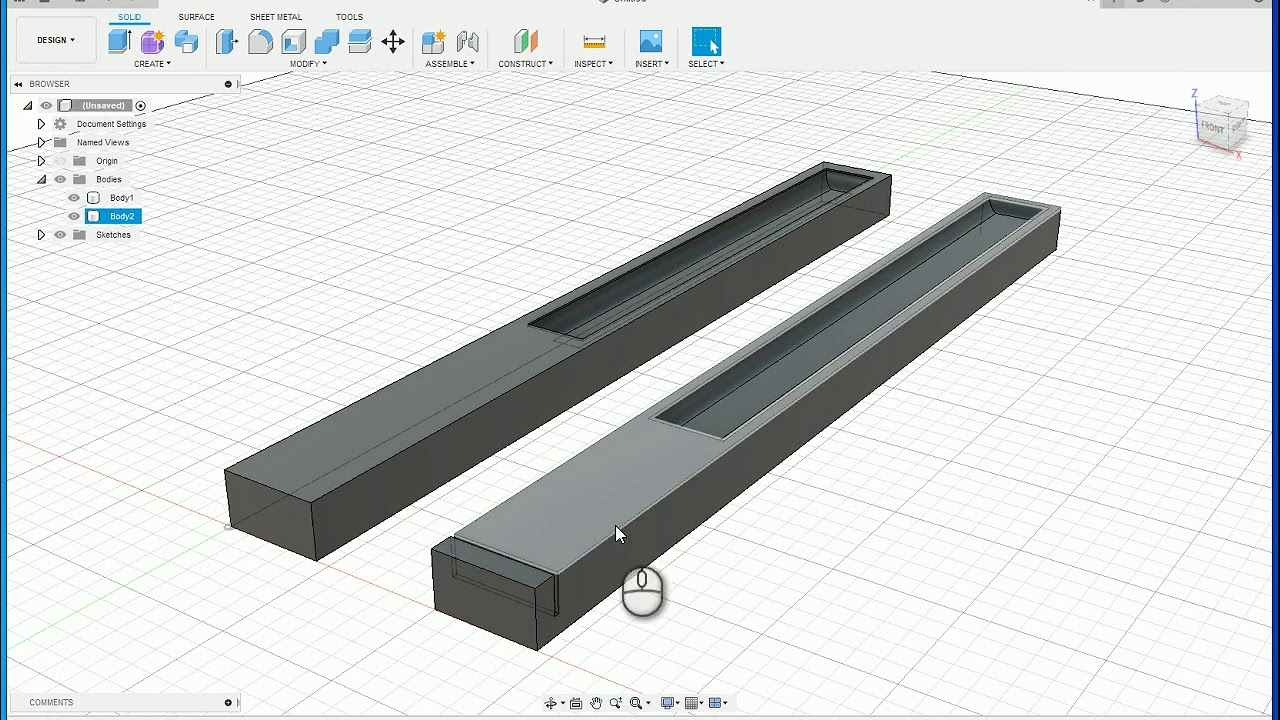The height and width of the screenshot is (720, 1280).
Task: Click the Create Form purple icon
Action: 152,41
